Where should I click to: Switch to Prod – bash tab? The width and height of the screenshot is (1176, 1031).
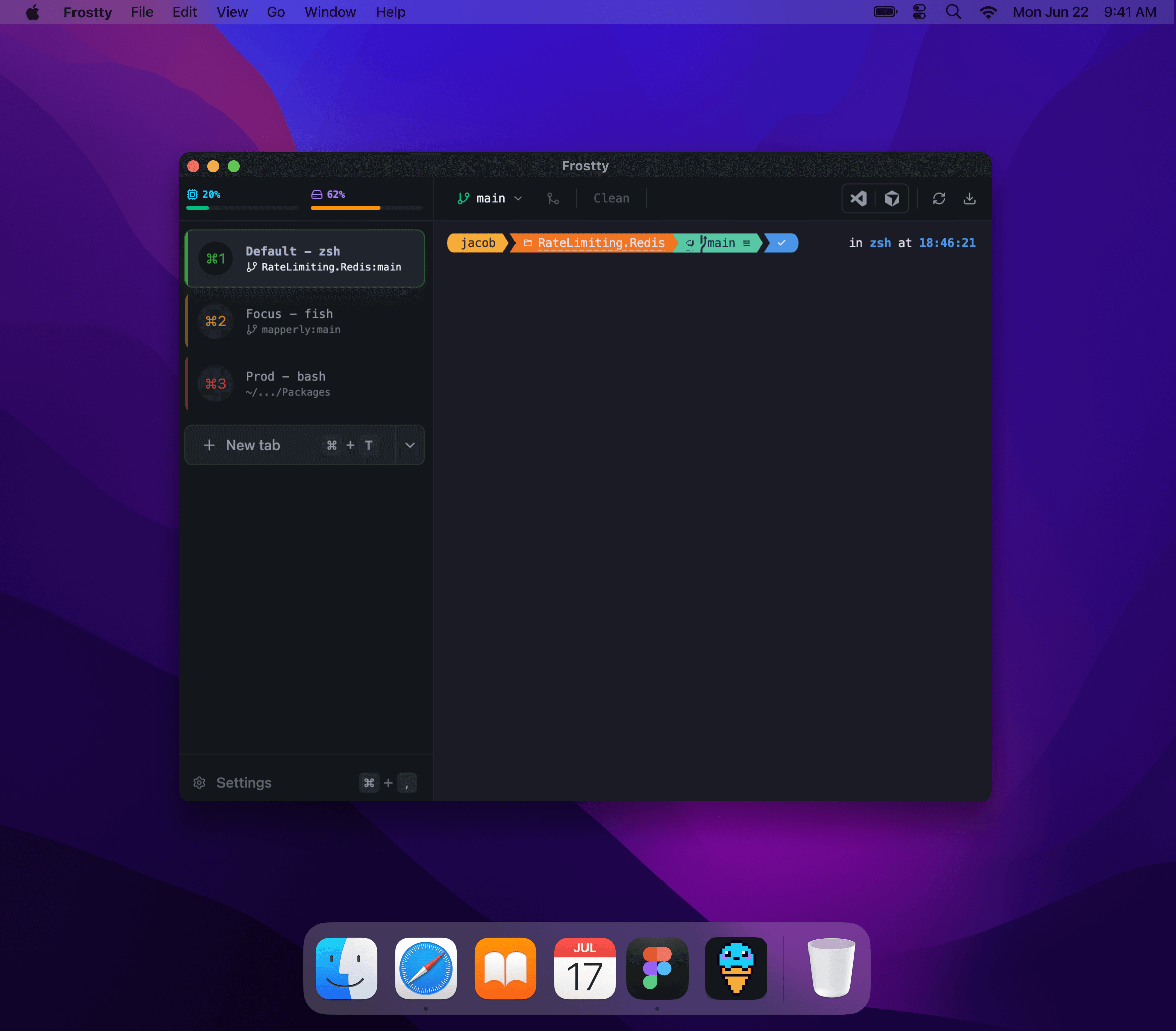coord(305,384)
